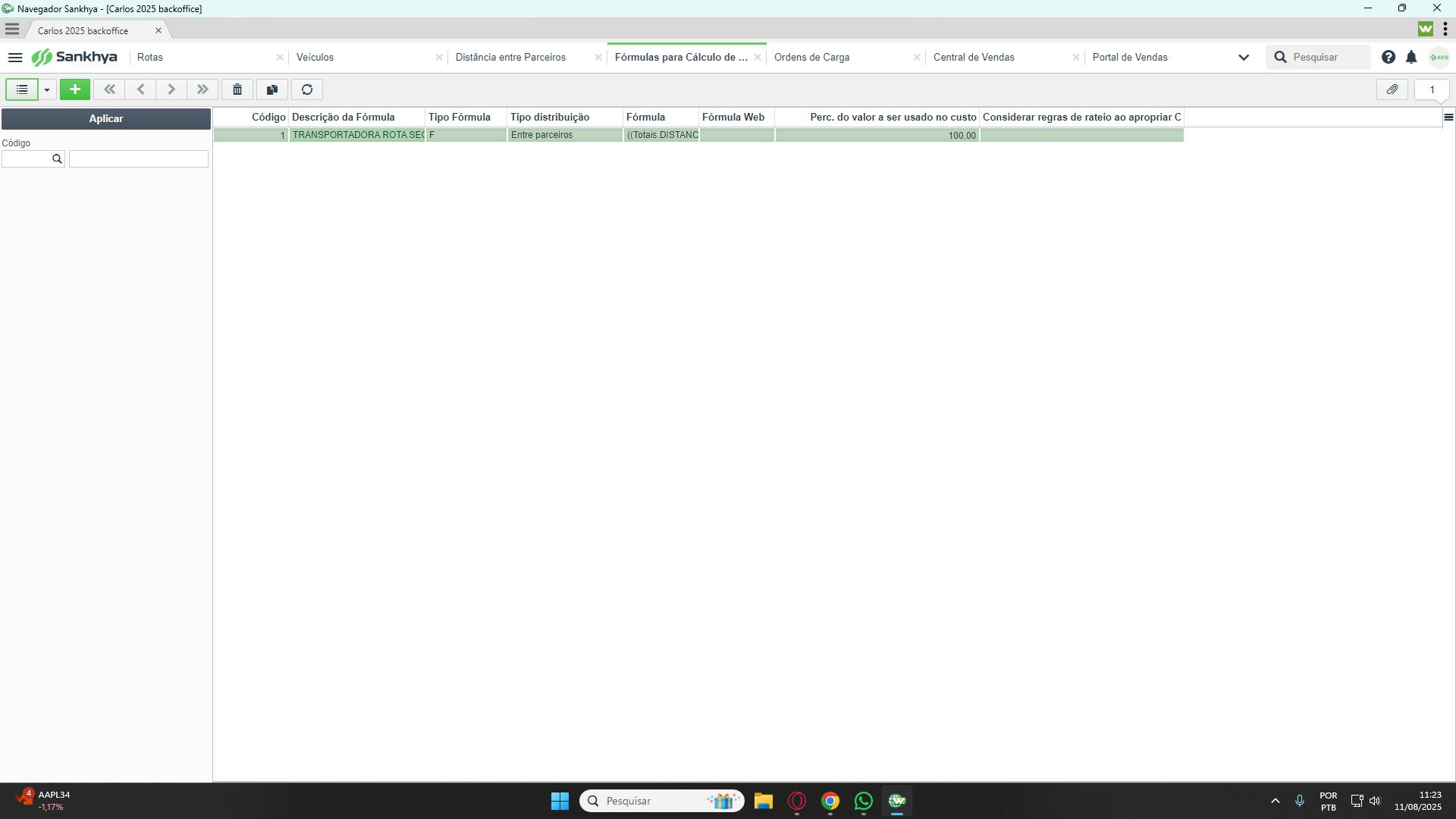The width and height of the screenshot is (1456, 819).
Task: Select the Carlos 2025 backoffice browser tab
Action: [83, 31]
